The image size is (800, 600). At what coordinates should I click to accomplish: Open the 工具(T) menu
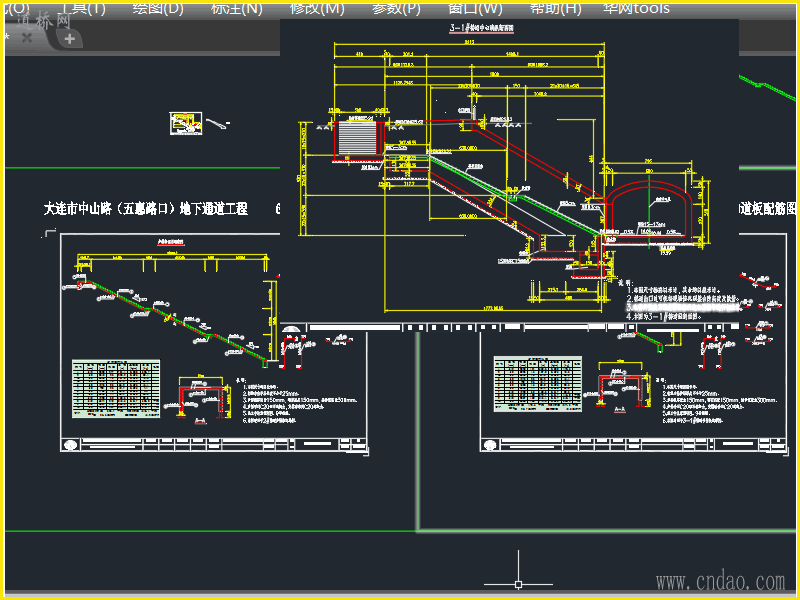(x=82, y=8)
